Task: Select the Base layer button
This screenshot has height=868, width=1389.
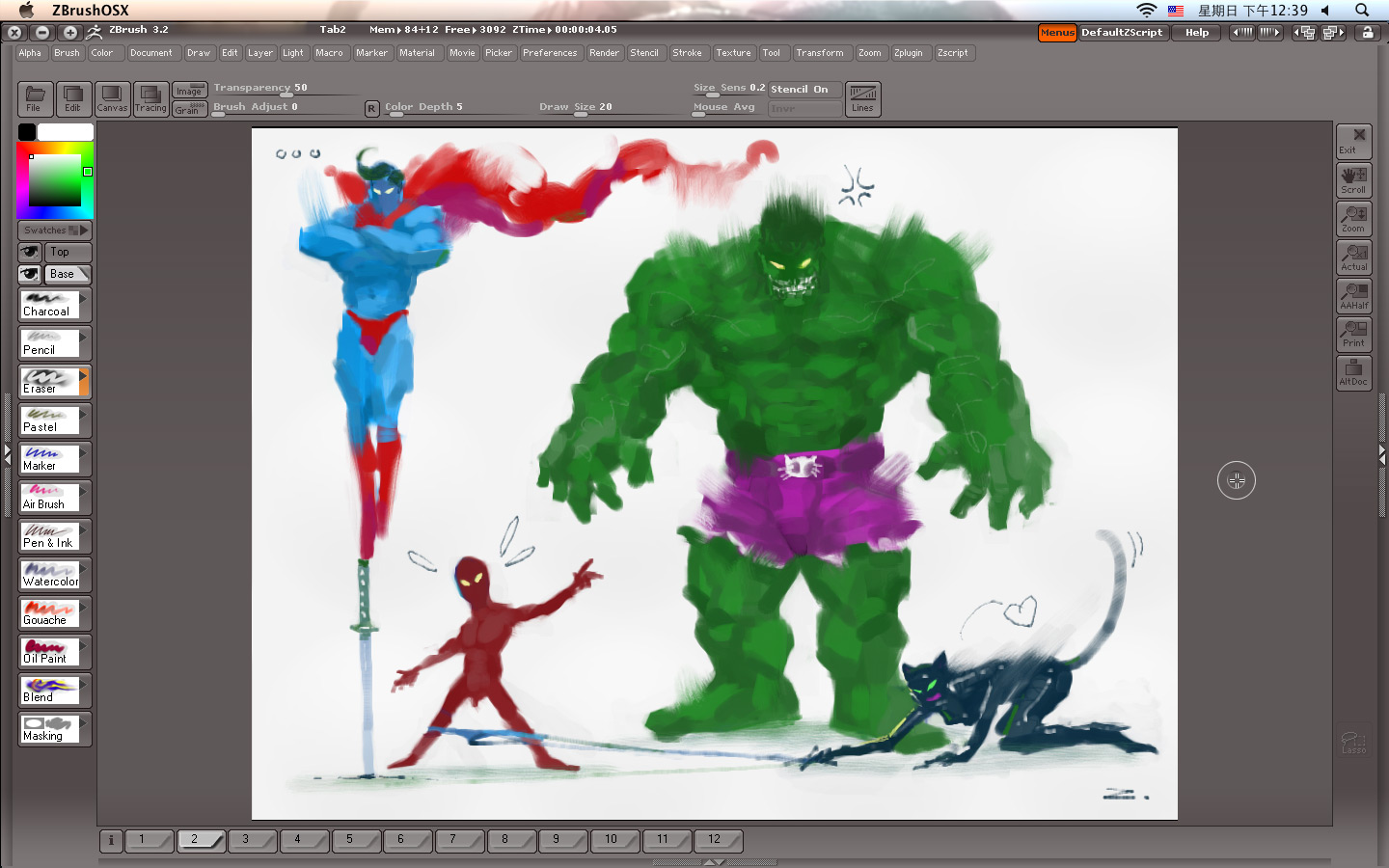Action: pos(67,274)
